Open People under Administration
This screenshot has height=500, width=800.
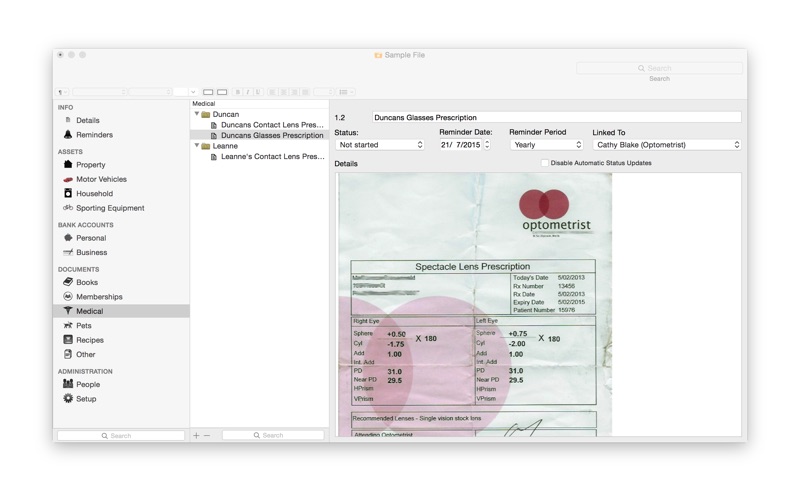(88, 384)
